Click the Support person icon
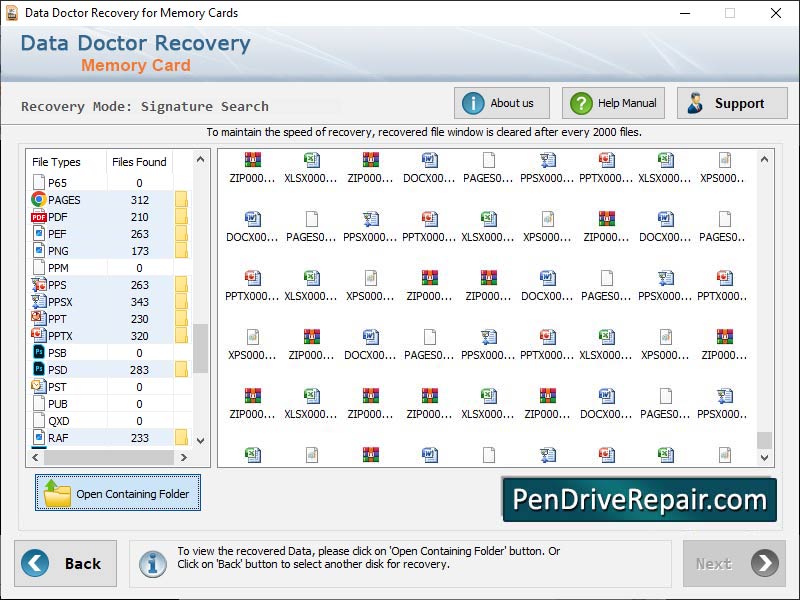The height and width of the screenshot is (600, 800). 697,102
